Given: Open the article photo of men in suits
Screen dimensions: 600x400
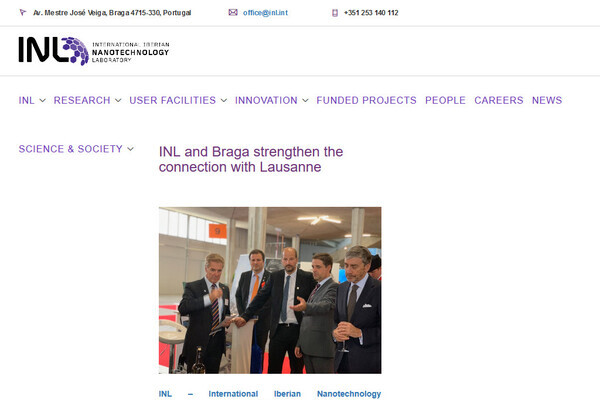Looking at the screenshot, I should coord(270,290).
